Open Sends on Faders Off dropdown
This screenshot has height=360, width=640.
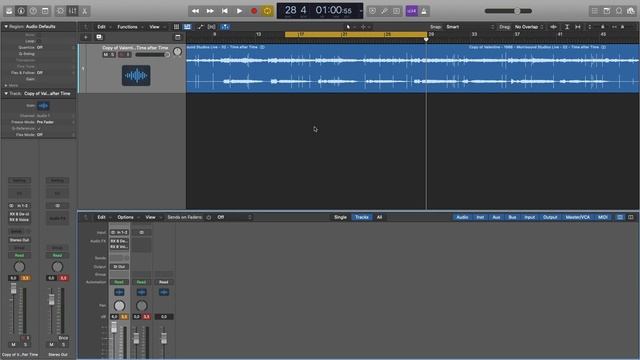coord(234,217)
